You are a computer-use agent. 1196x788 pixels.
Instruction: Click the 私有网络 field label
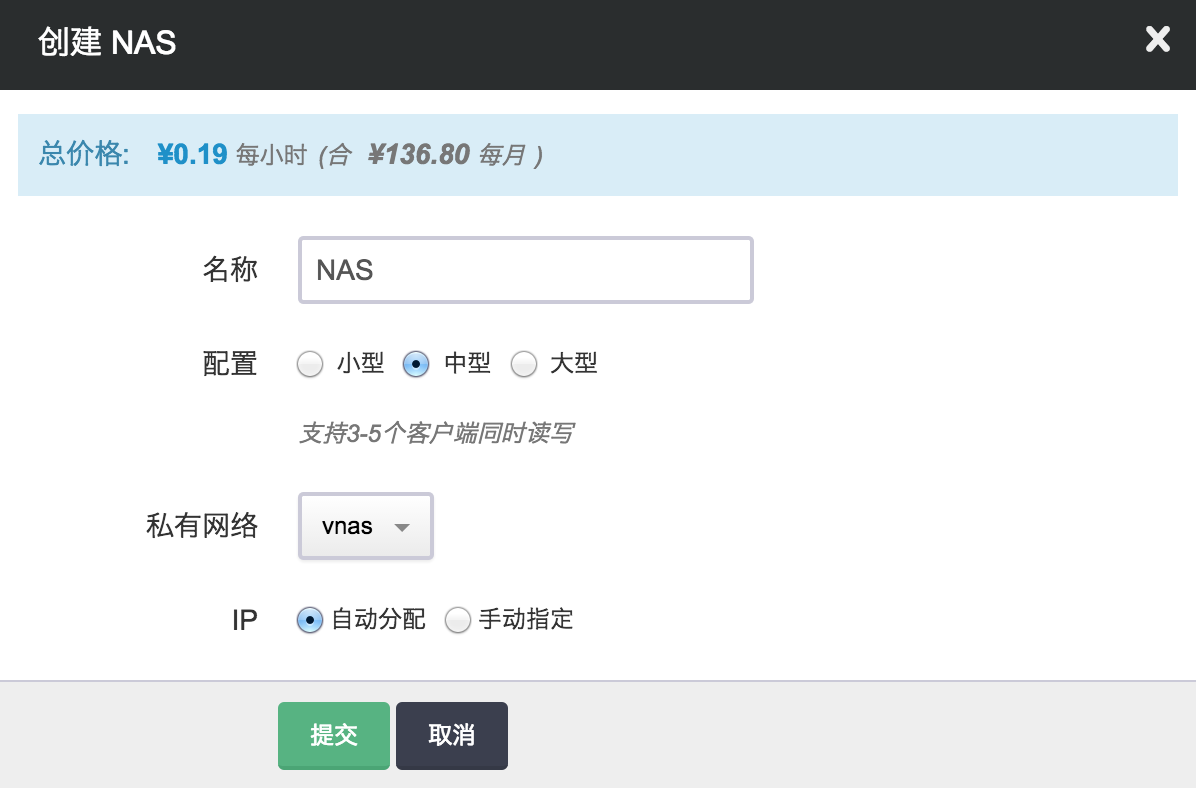point(202,526)
